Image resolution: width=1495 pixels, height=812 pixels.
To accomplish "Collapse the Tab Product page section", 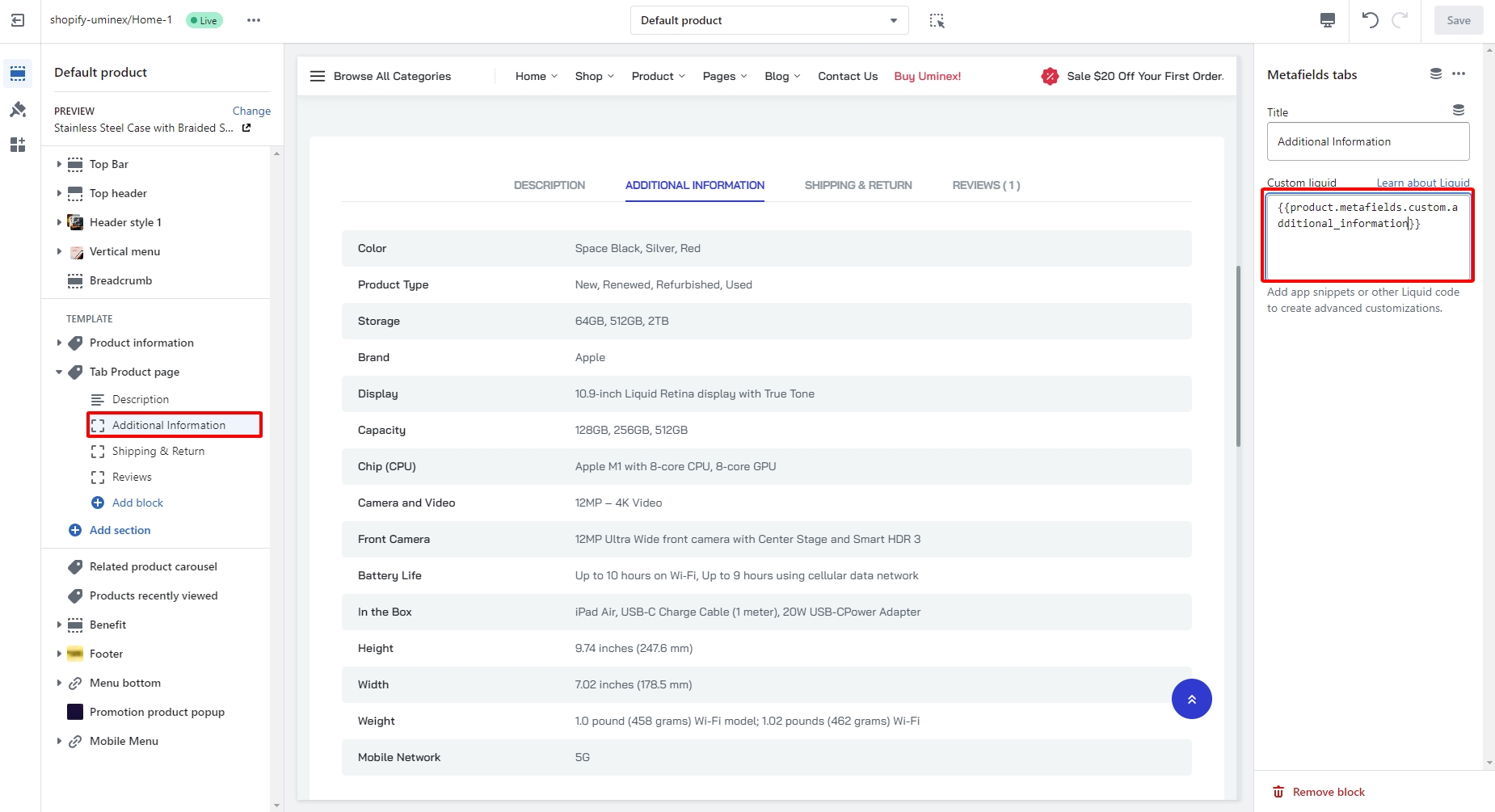I will [x=59, y=372].
